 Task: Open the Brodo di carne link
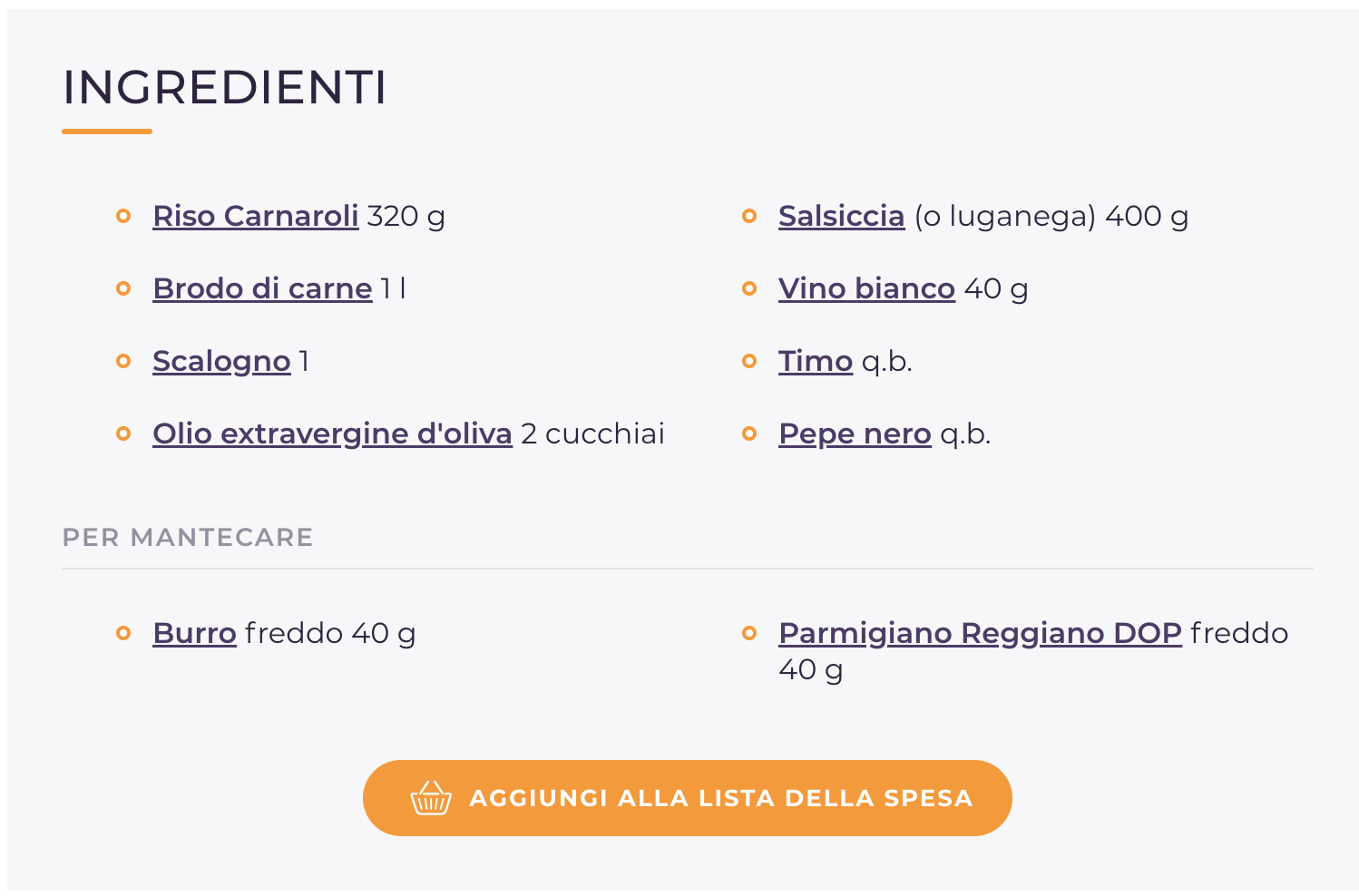[x=262, y=288]
